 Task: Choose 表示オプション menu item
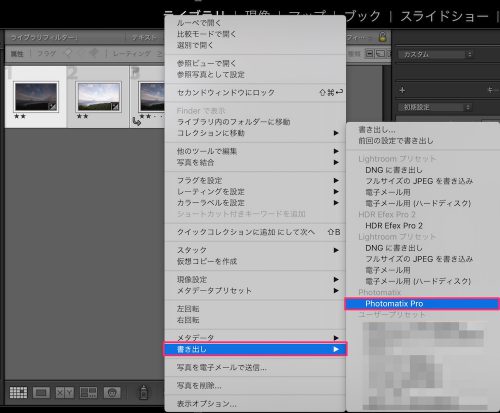coord(255,404)
